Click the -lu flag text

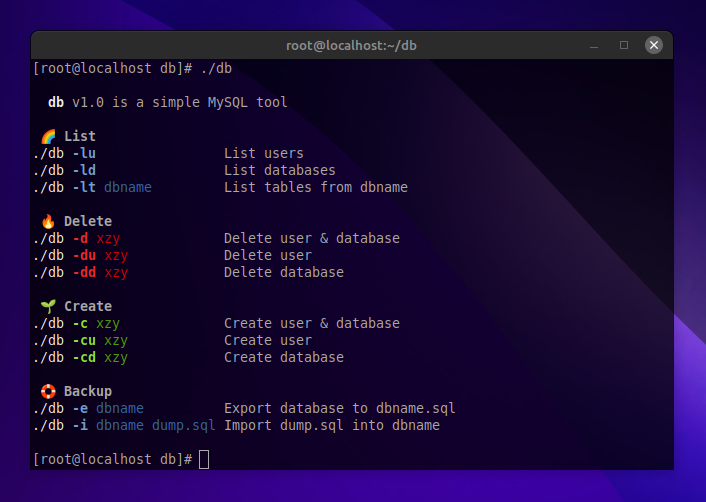tap(84, 153)
